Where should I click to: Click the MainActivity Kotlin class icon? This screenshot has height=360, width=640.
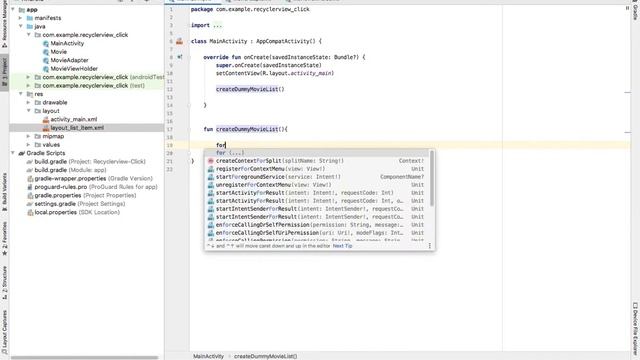[46, 43]
